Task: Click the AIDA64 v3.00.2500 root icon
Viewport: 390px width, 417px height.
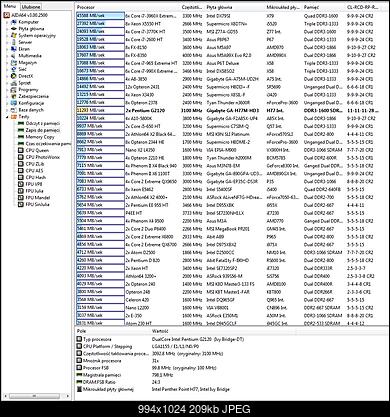Action: (x=6, y=15)
